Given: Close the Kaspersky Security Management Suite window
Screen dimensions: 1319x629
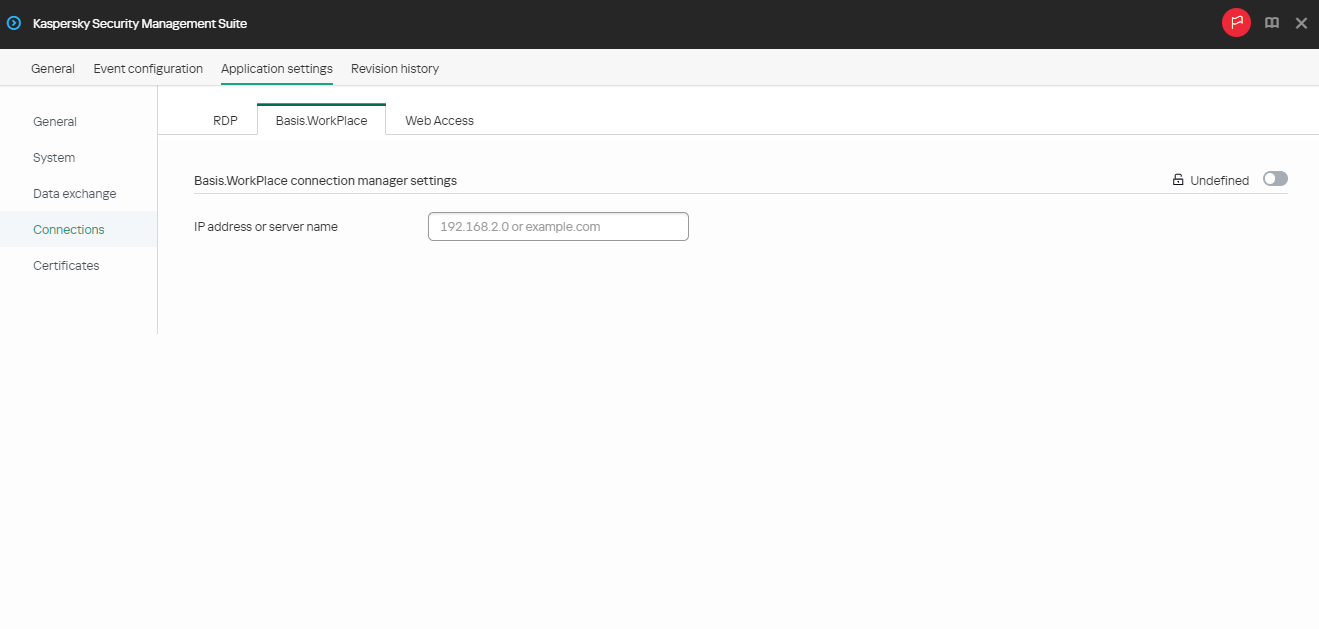Looking at the screenshot, I should click(1301, 22).
